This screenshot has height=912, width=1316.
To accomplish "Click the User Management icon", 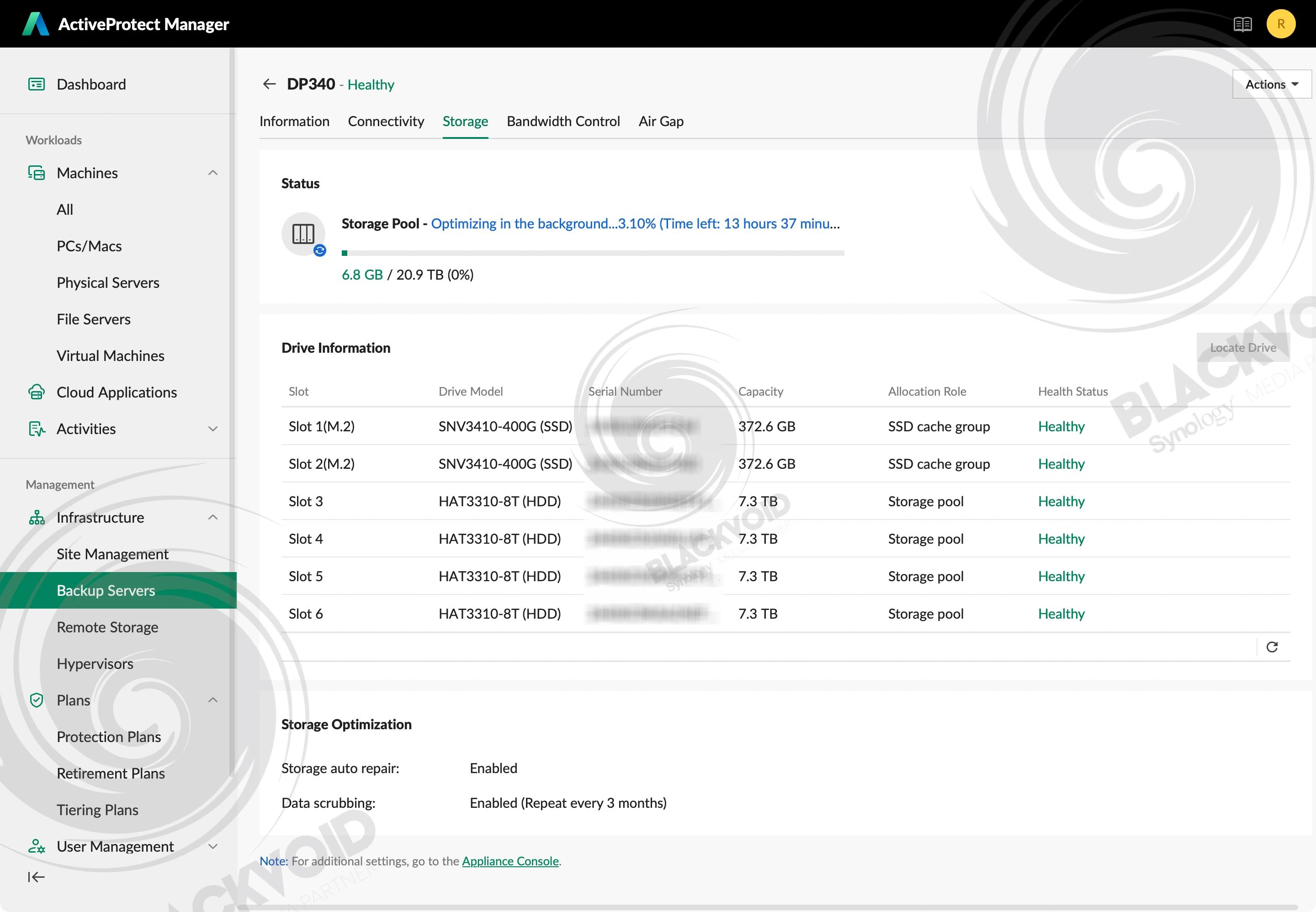I will point(37,847).
